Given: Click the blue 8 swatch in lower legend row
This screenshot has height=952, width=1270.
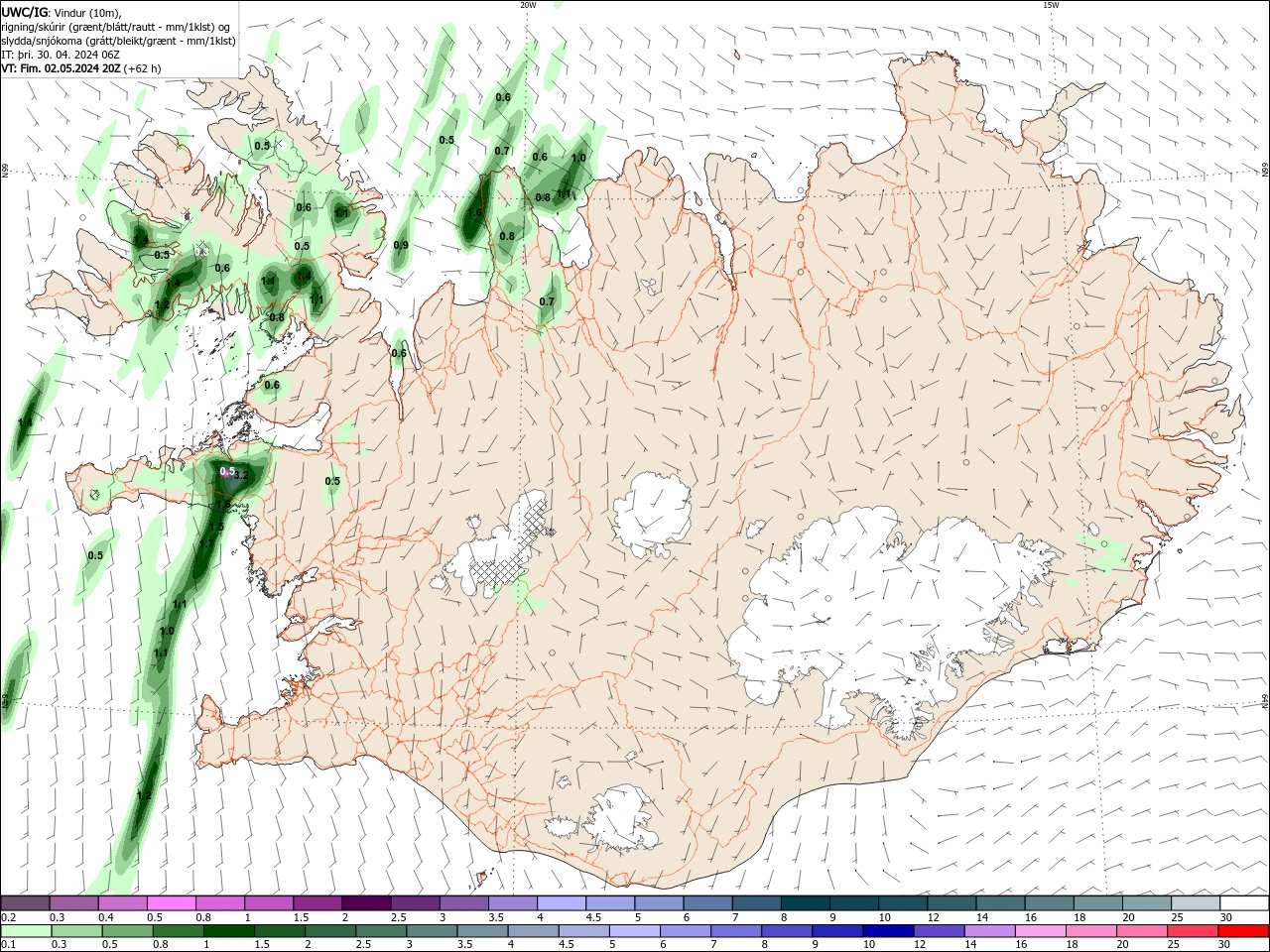Looking at the screenshot, I should 787,931.
